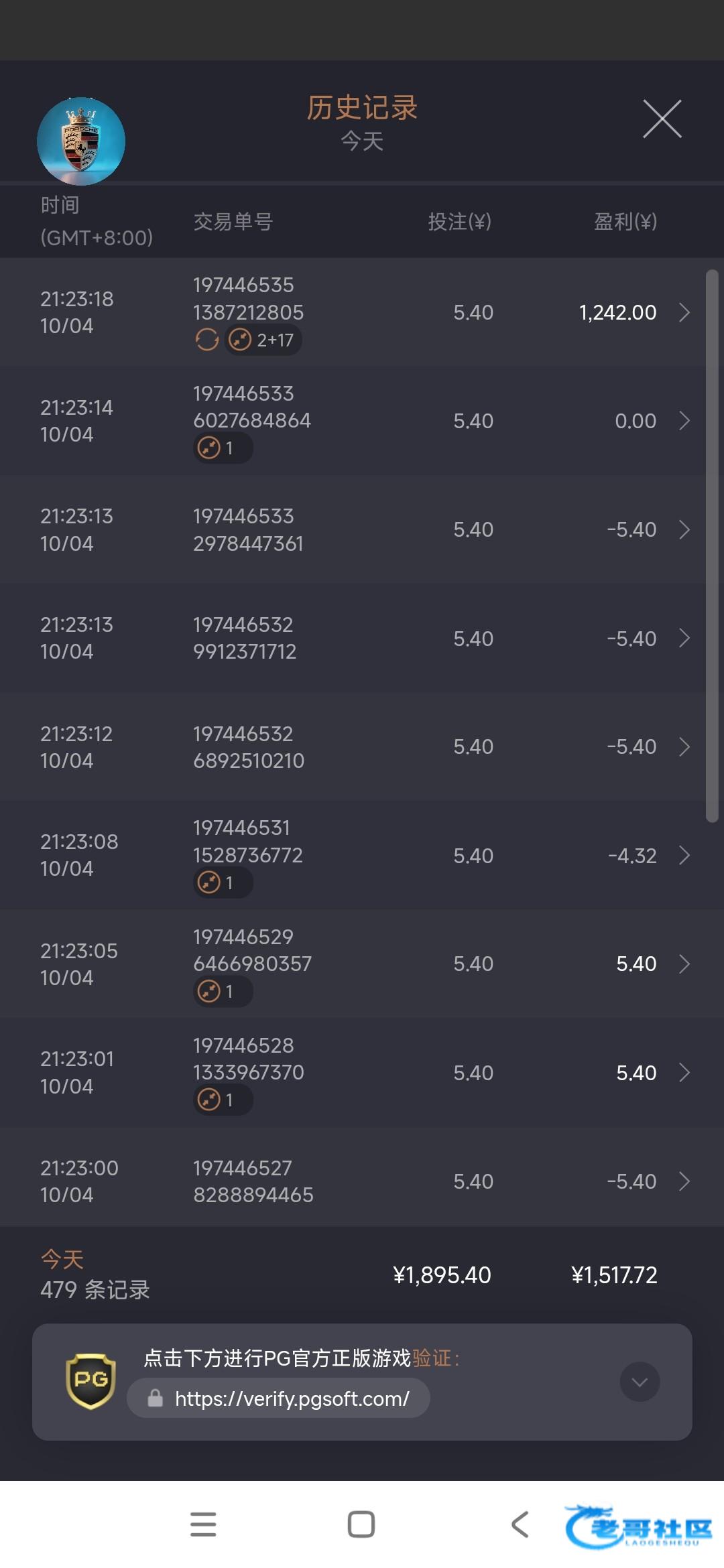The width and height of the screenshot is (724, 1568).
Task: Open the Android recent apps menu button
Action: [203, 1524]
